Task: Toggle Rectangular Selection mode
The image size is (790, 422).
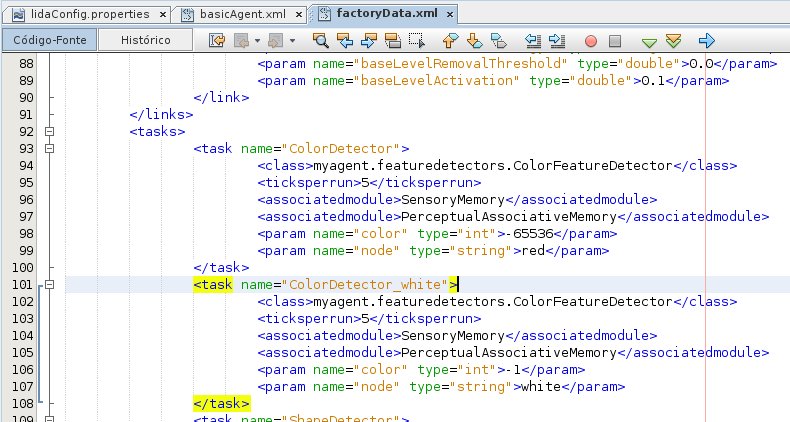Action: pos(416,41)
